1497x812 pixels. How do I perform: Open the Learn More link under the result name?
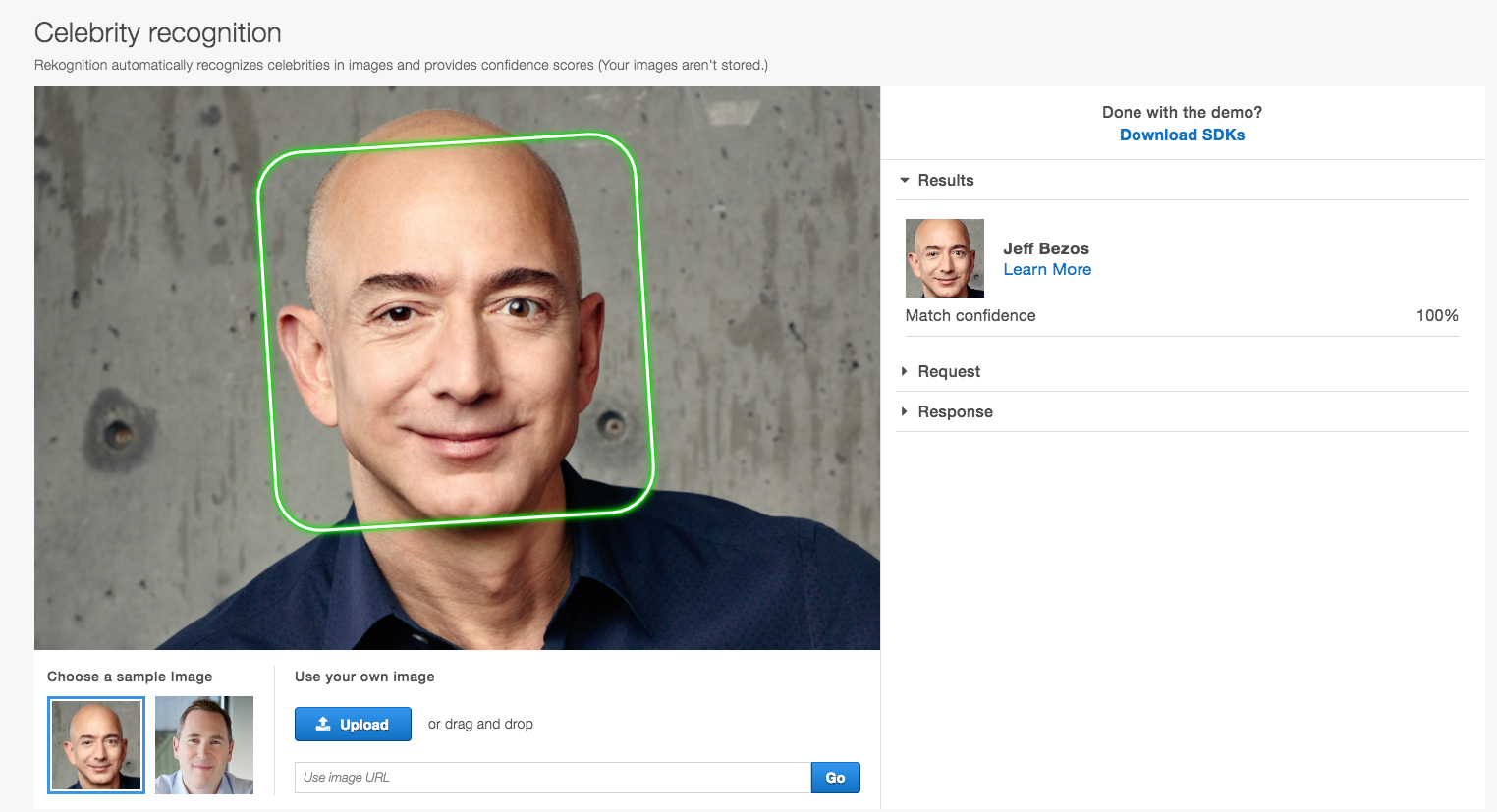(1047, 269)
